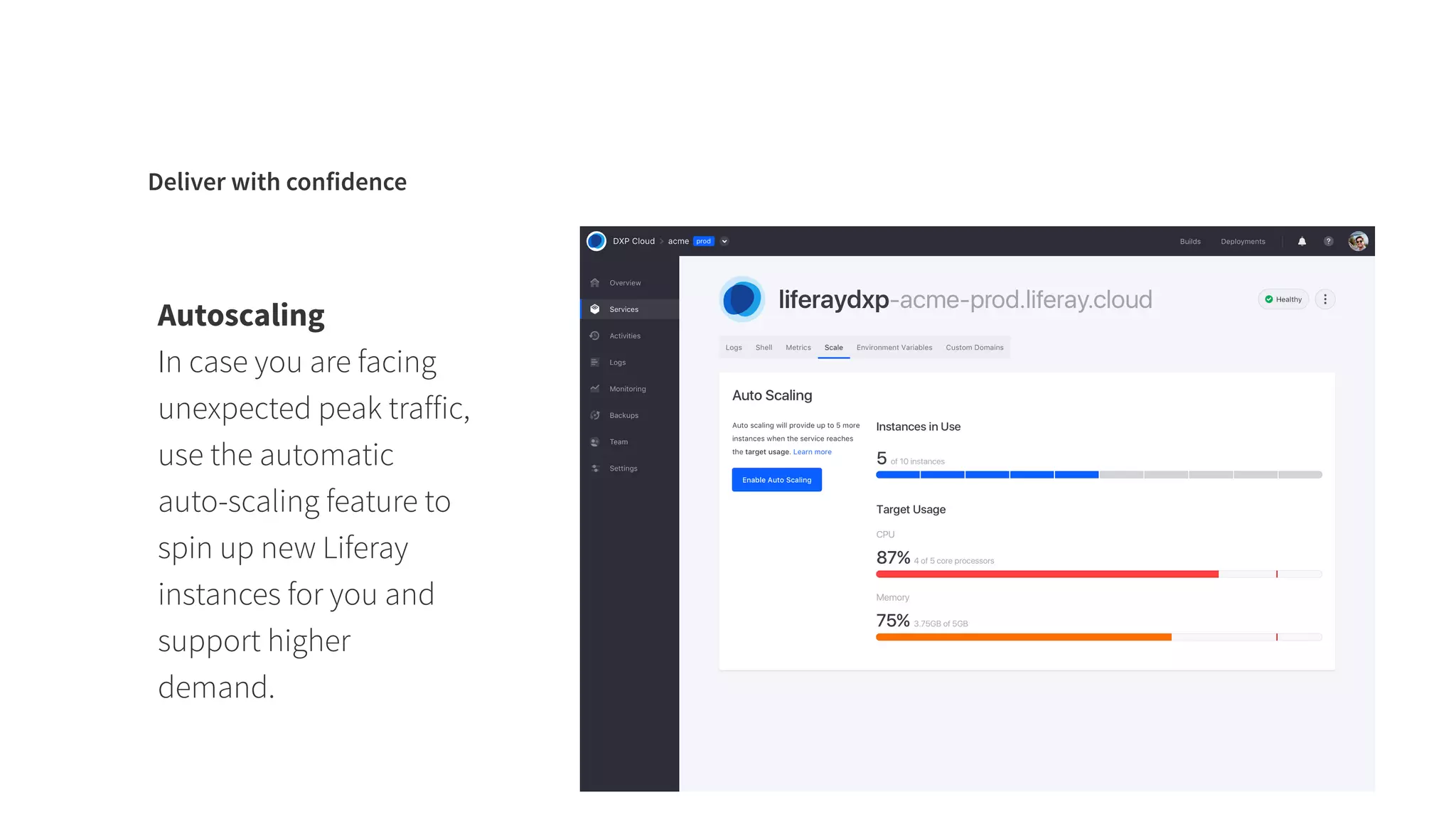1456x819 pixels.
Task: Click the DXP Cloud logo icon
Action: pyautogui.click(x=596, y=241)
